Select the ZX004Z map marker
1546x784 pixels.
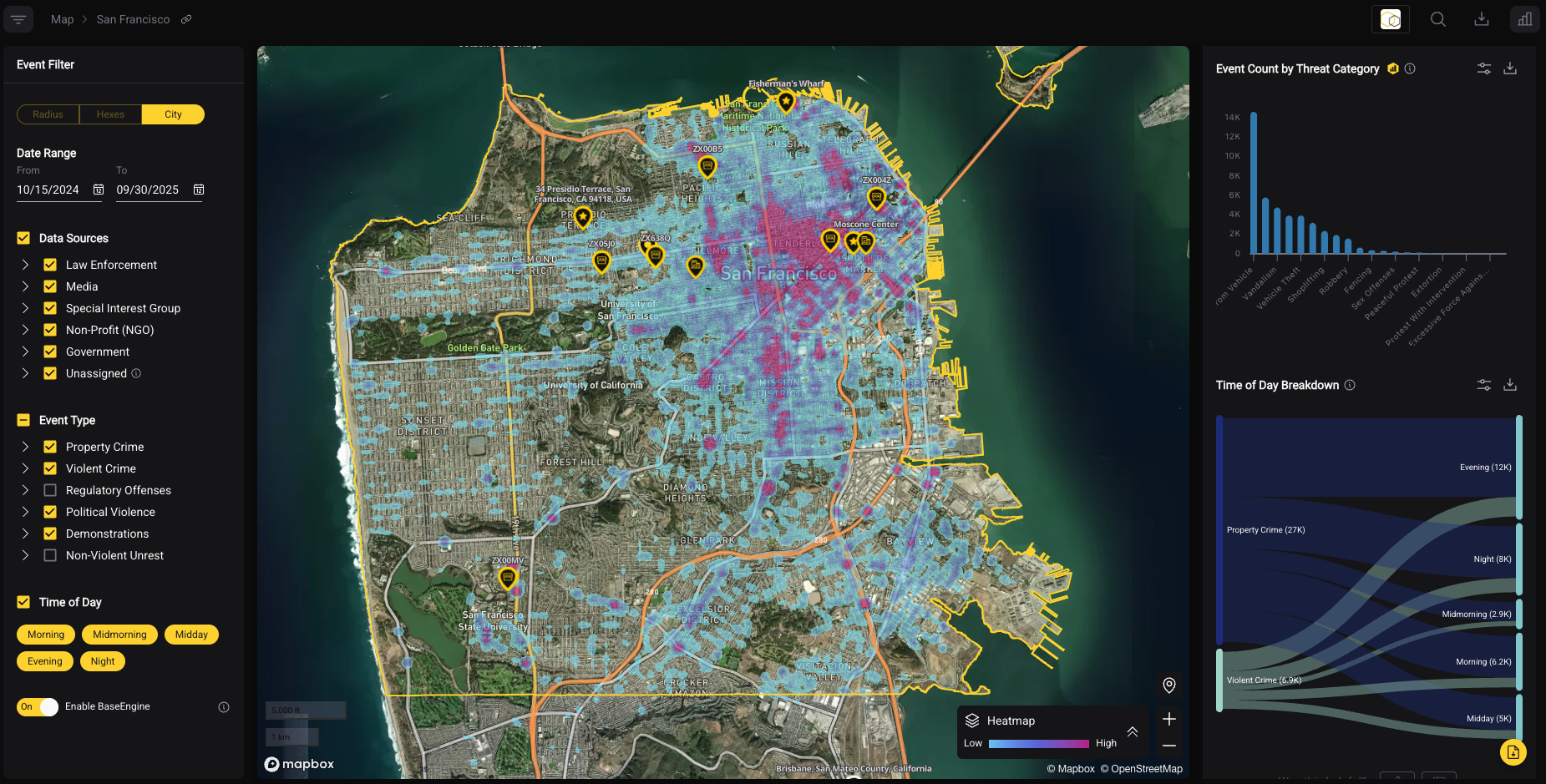pyautogui.click(x=876, y=198)
